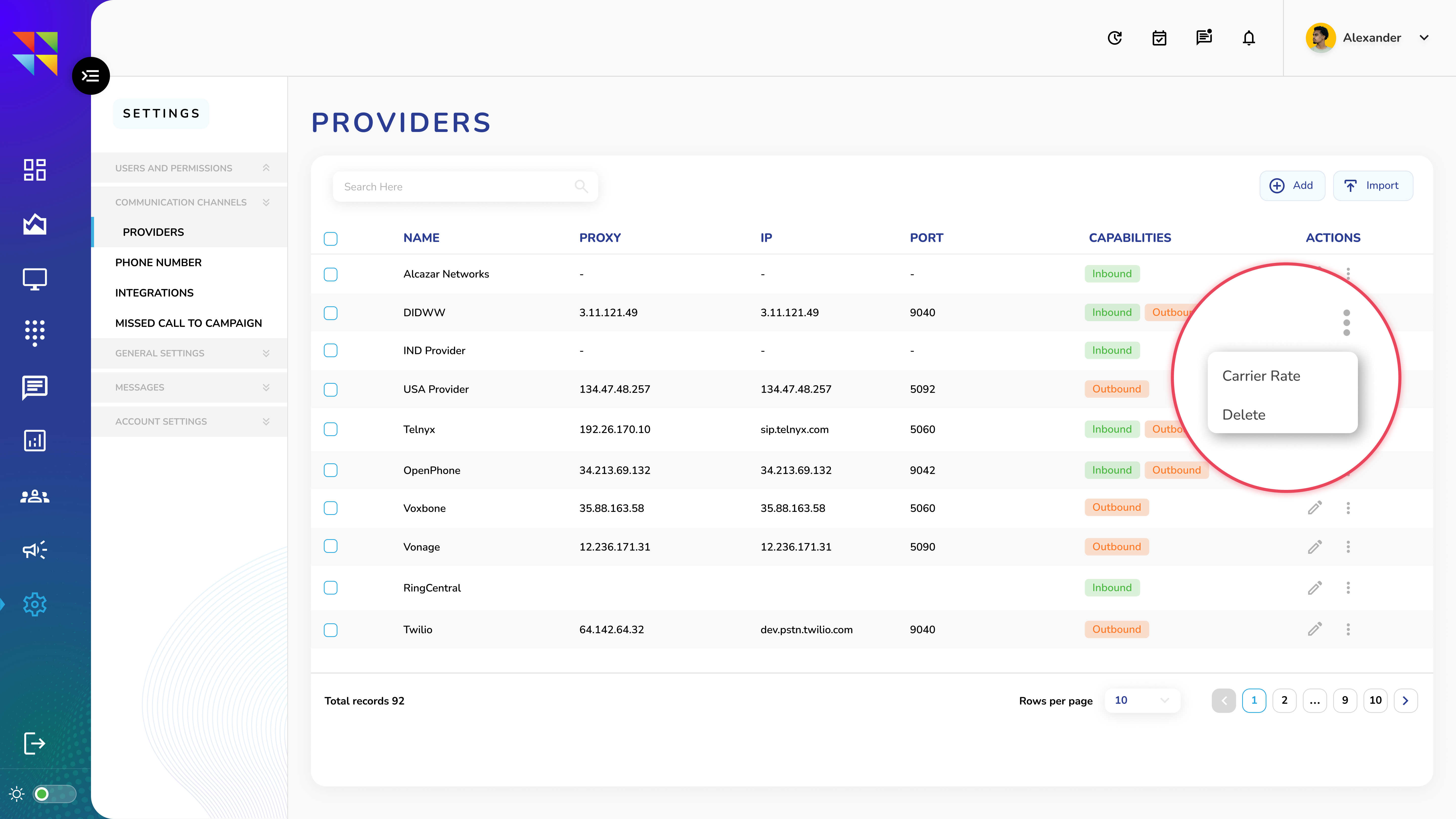Check the USA Provider row checkbox
The image size is (1456, 819).
pos(331,390)
